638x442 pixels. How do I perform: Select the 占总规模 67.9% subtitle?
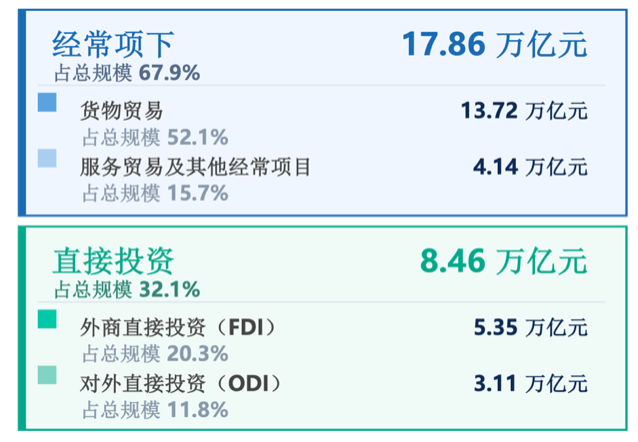(x=127, y=73)
